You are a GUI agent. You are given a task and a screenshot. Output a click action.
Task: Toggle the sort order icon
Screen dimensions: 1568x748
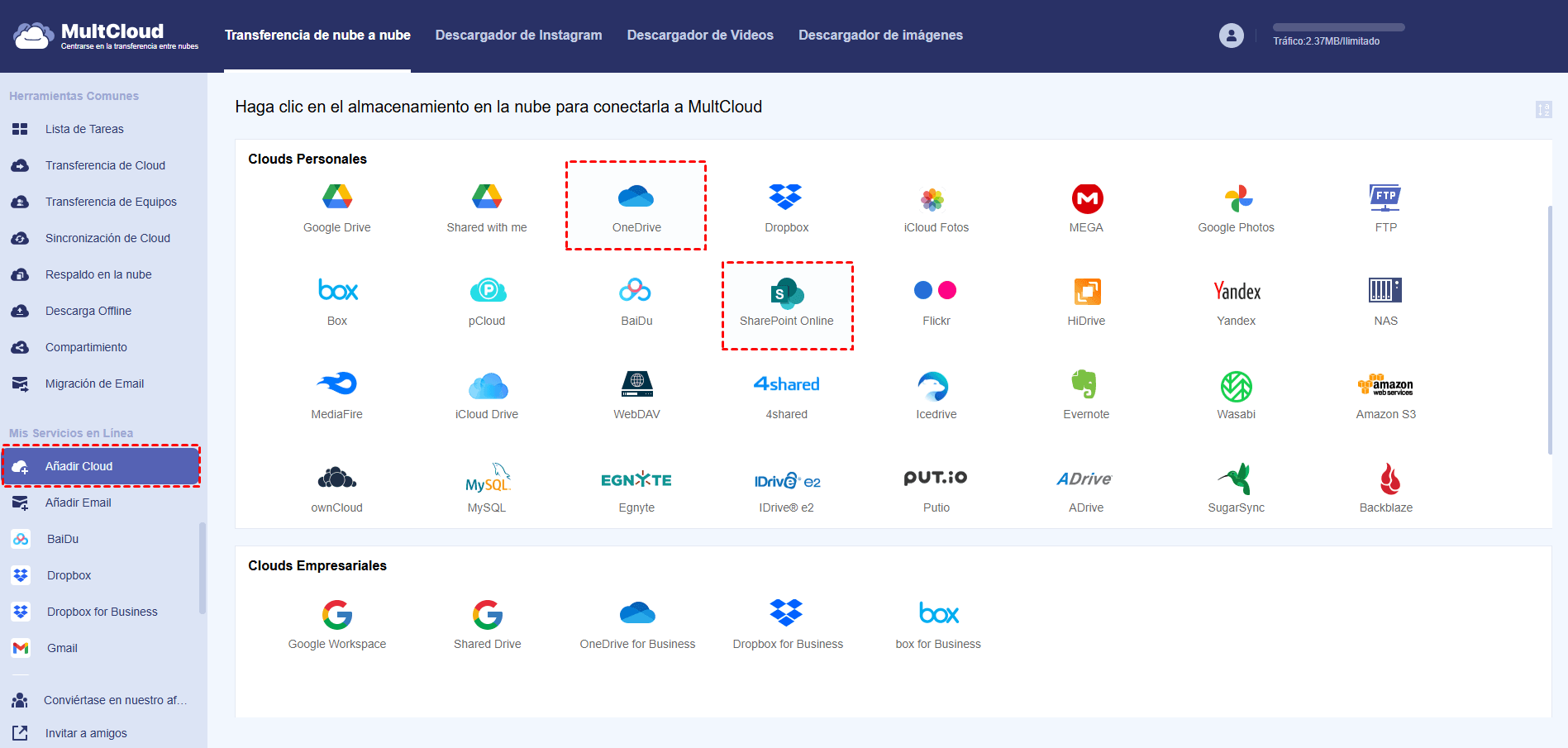1543,109
